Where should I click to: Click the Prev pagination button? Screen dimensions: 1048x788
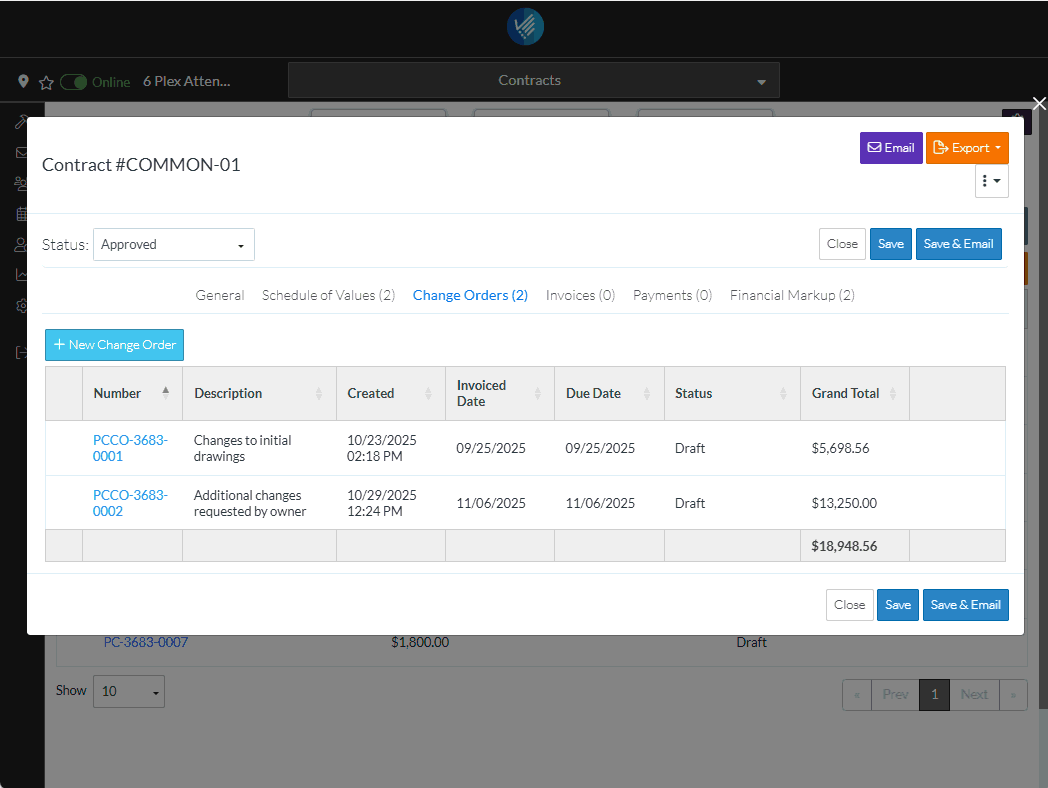(895, 695)
